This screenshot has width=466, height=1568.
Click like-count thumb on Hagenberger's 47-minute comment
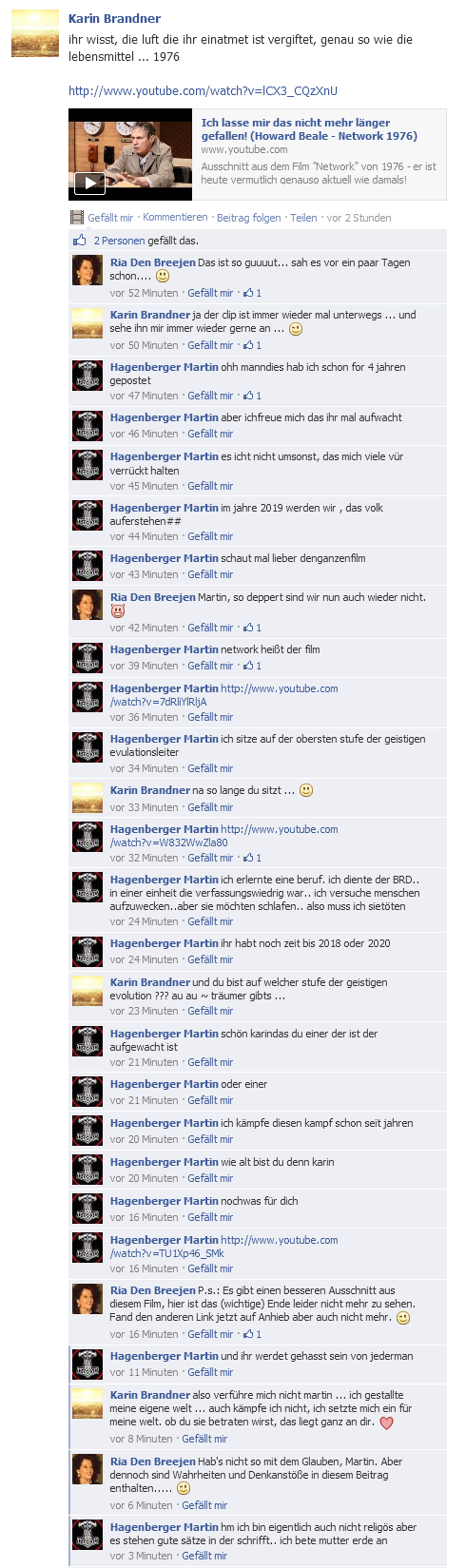[x=248, y=396]
